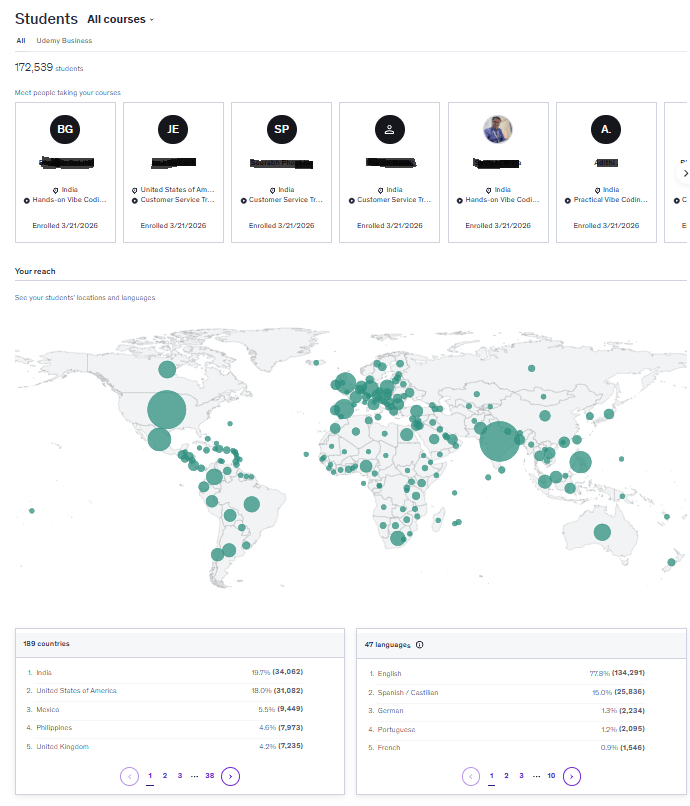Click the SP student avatar

281,129
